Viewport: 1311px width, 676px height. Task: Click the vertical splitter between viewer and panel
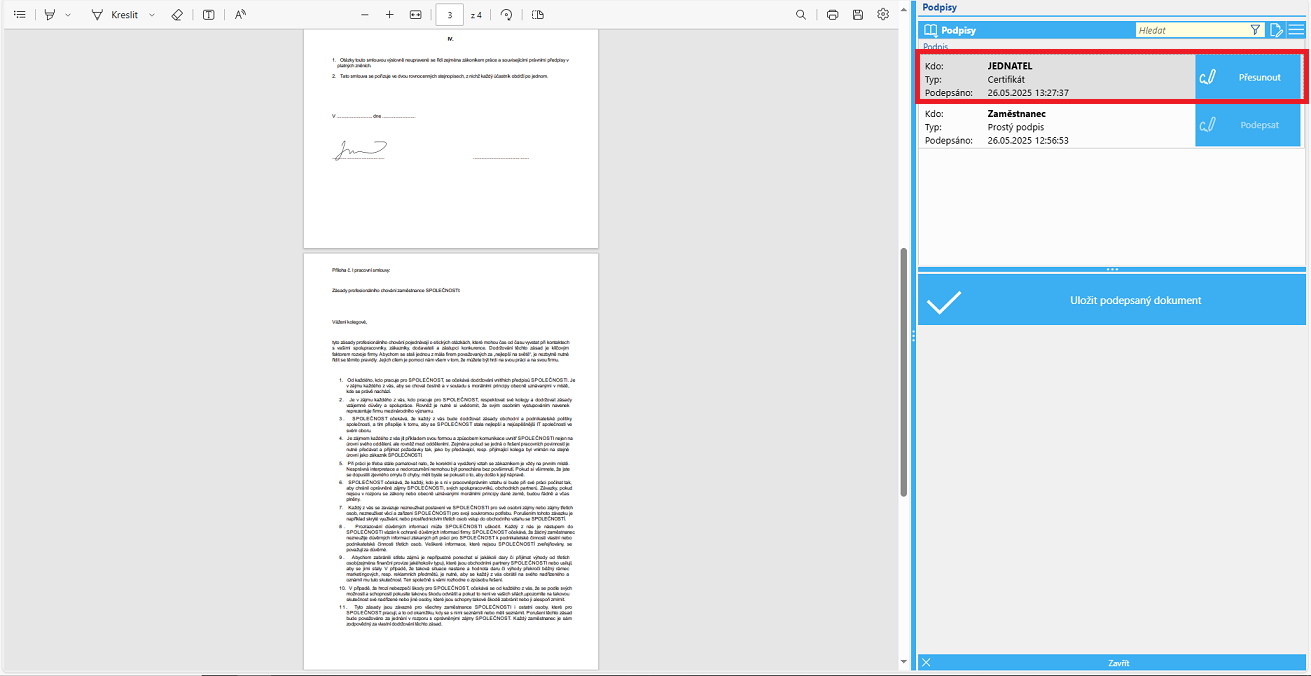(913, 338)
